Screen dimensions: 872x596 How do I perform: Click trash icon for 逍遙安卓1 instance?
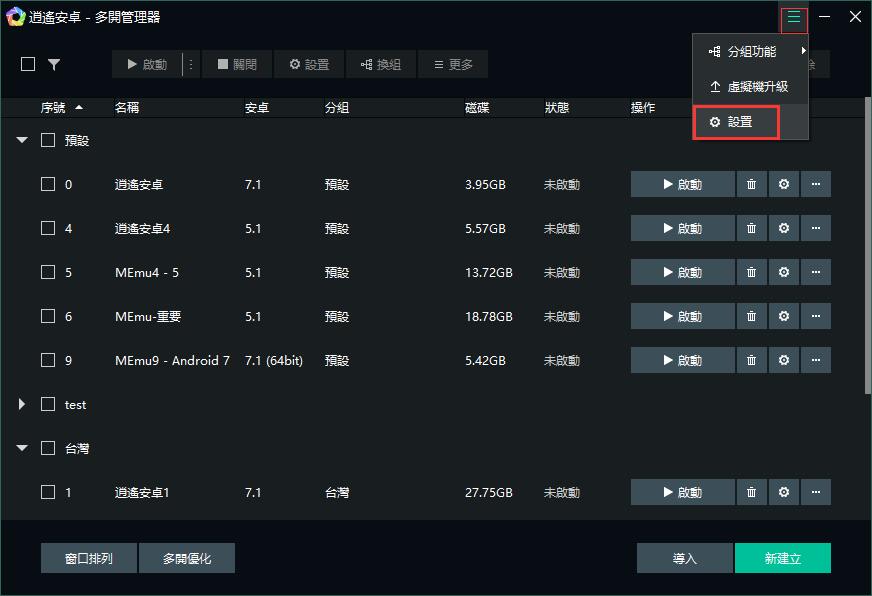751,492
